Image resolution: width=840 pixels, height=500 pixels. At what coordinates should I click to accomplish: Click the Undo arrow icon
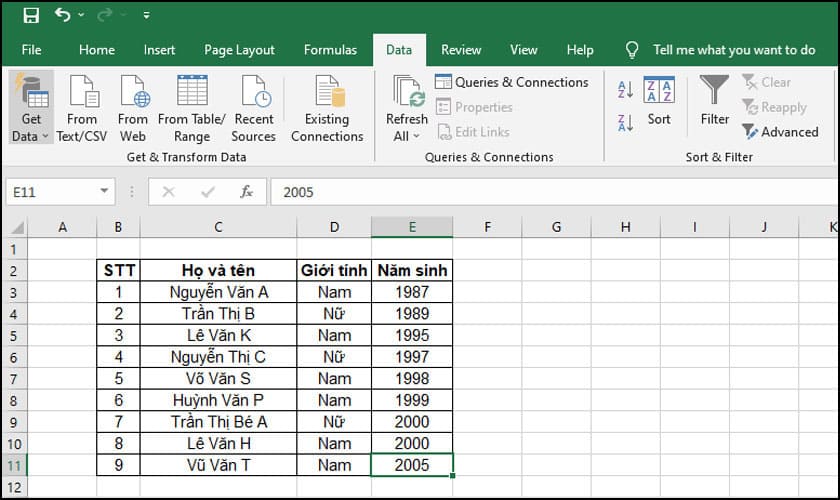[x=64, y=15]
